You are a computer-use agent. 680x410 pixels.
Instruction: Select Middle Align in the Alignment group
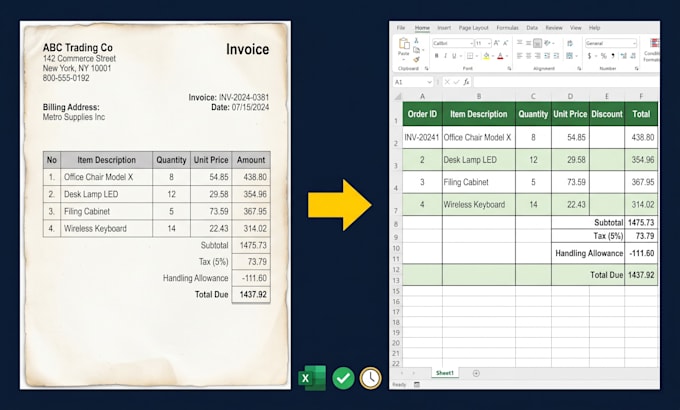coord(528,43)
